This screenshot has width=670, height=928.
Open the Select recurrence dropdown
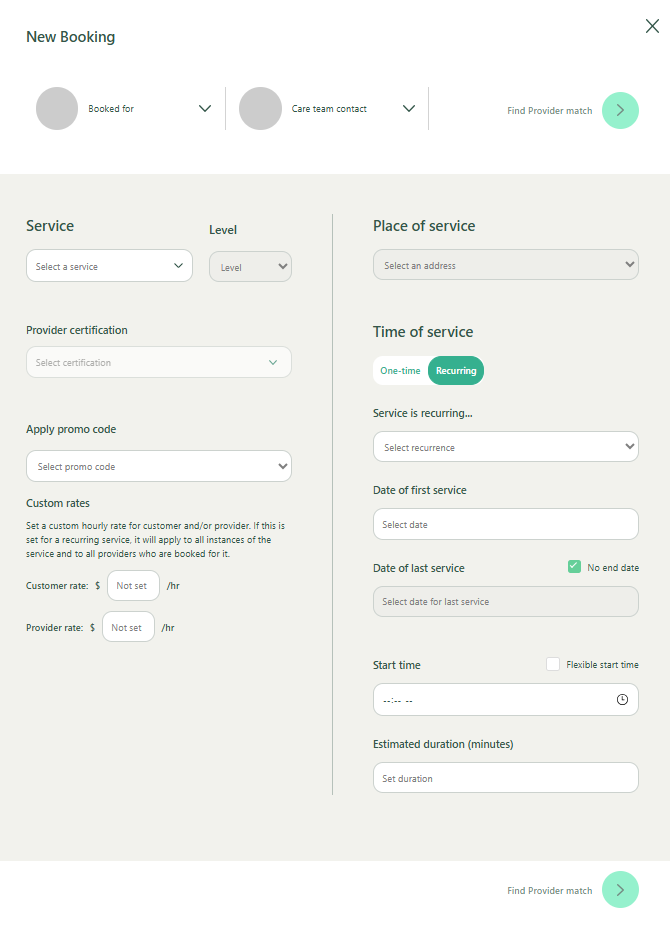pyautogui.click(x=505, y=447)
